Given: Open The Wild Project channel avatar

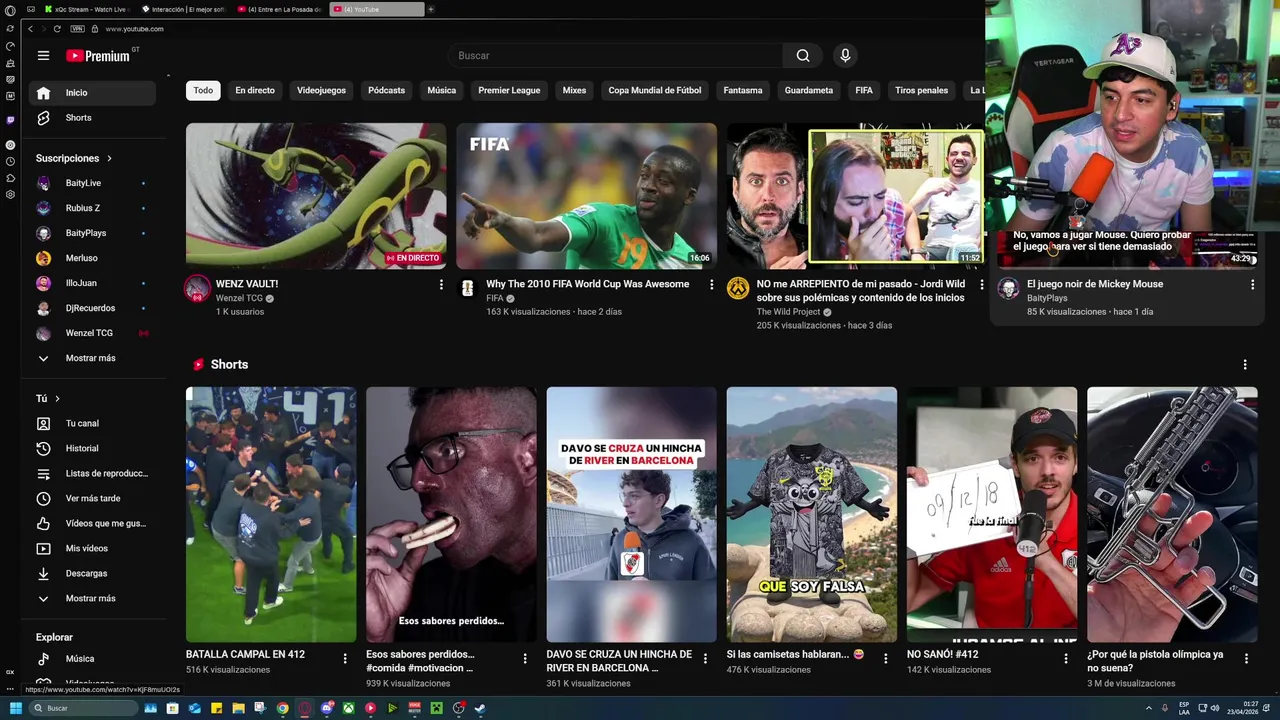Looking at the screenshot, I should pyautogui.click(x=738, y=289).
